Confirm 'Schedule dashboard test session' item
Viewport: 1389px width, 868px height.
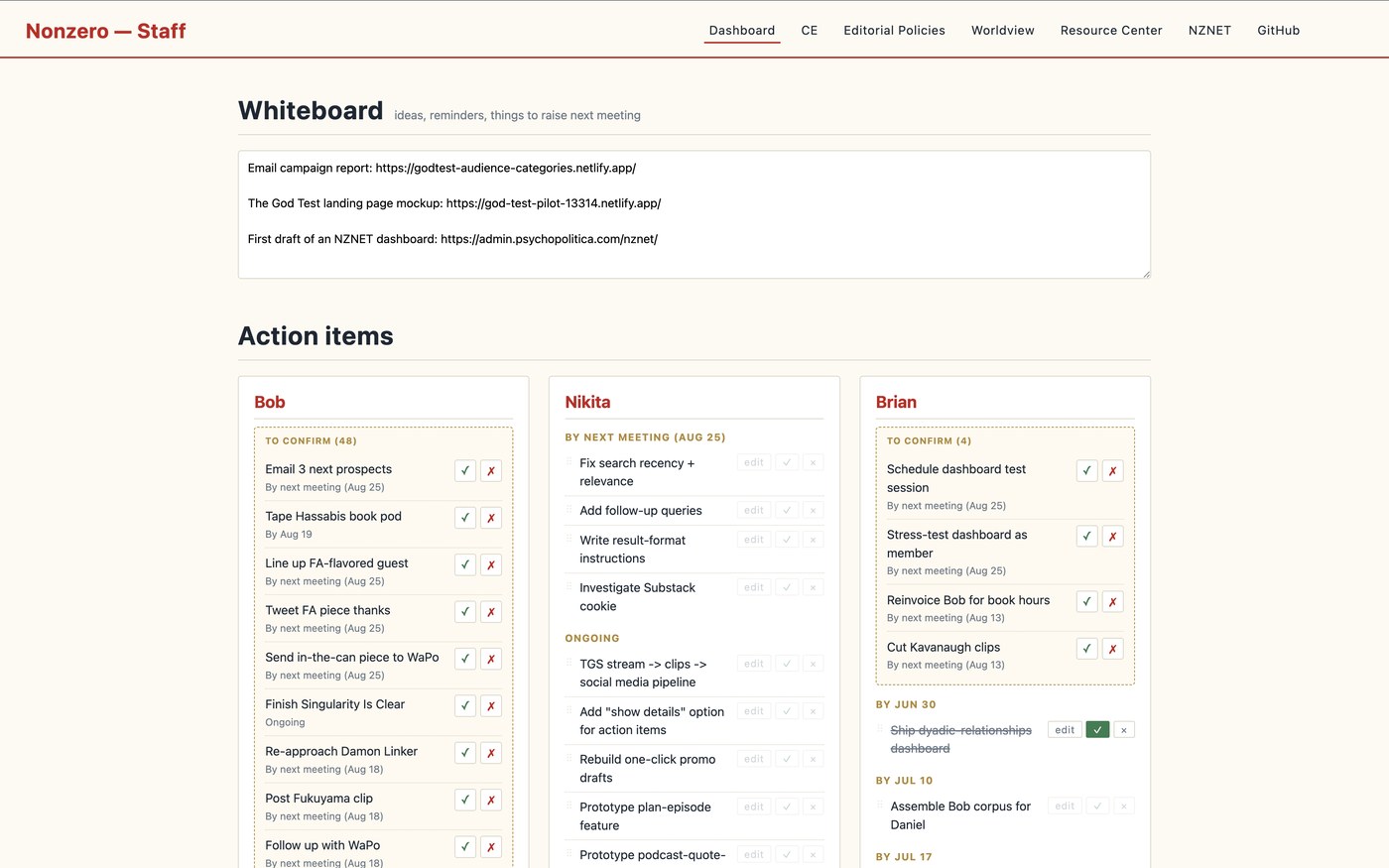[x=1087, y=471]
